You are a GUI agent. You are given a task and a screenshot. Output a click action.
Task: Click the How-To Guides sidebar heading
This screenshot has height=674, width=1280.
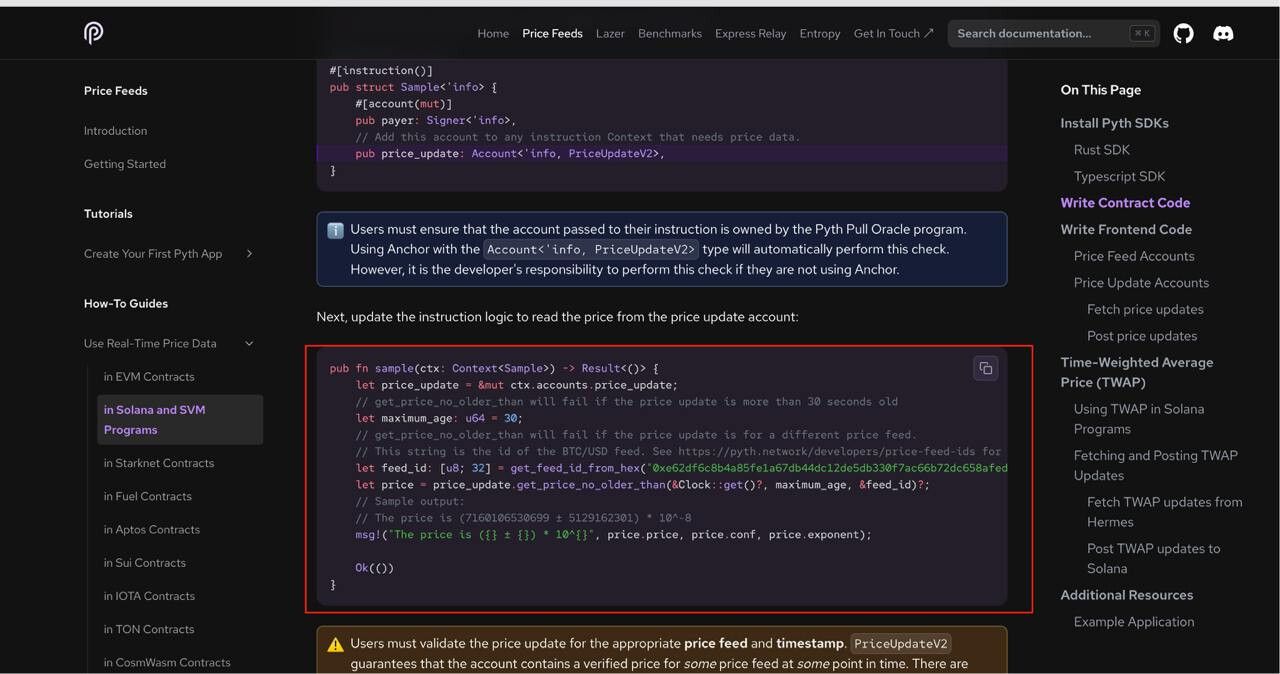coord(126,304)
